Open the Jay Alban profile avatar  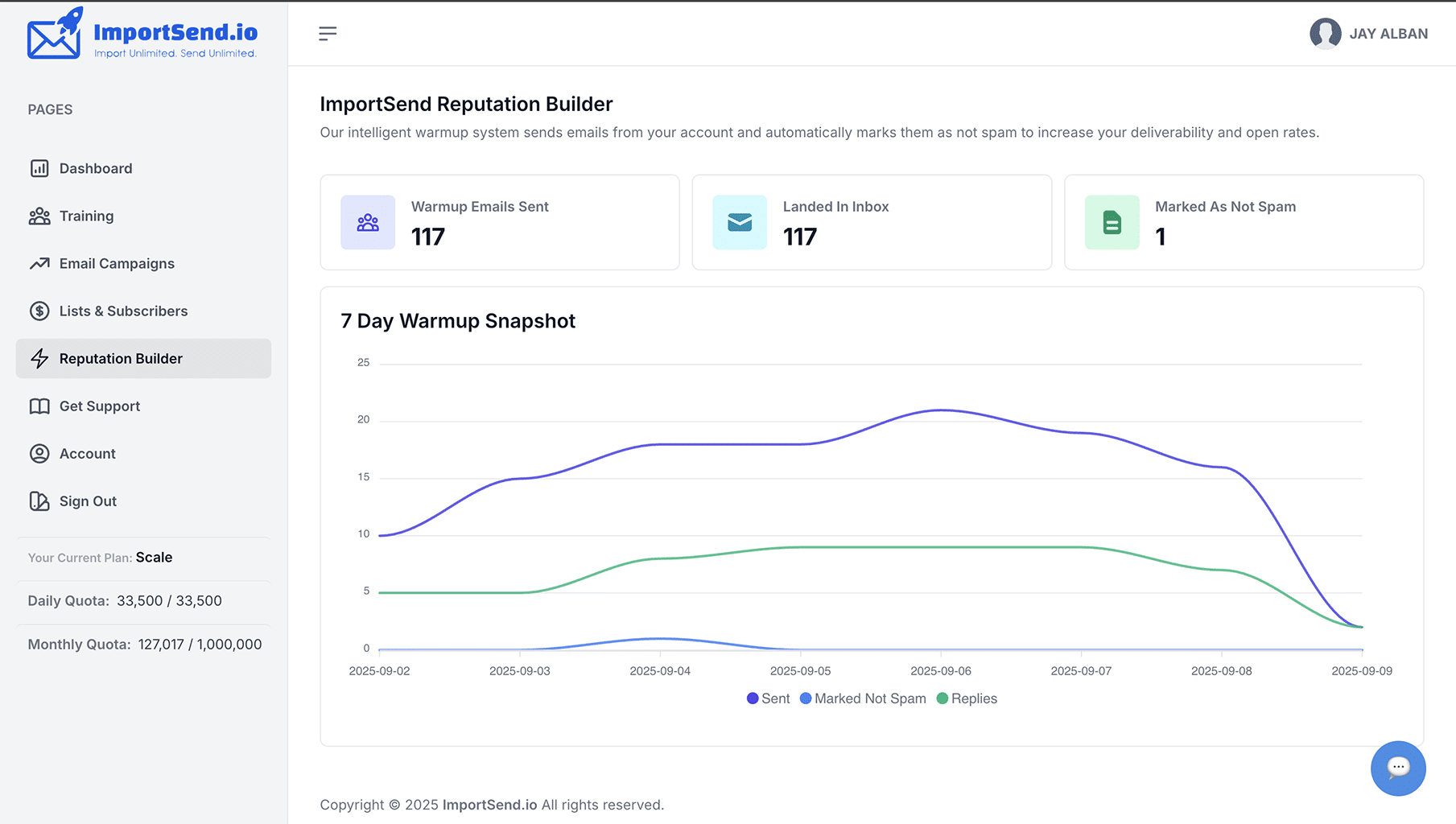click(x=1325, y=34)
